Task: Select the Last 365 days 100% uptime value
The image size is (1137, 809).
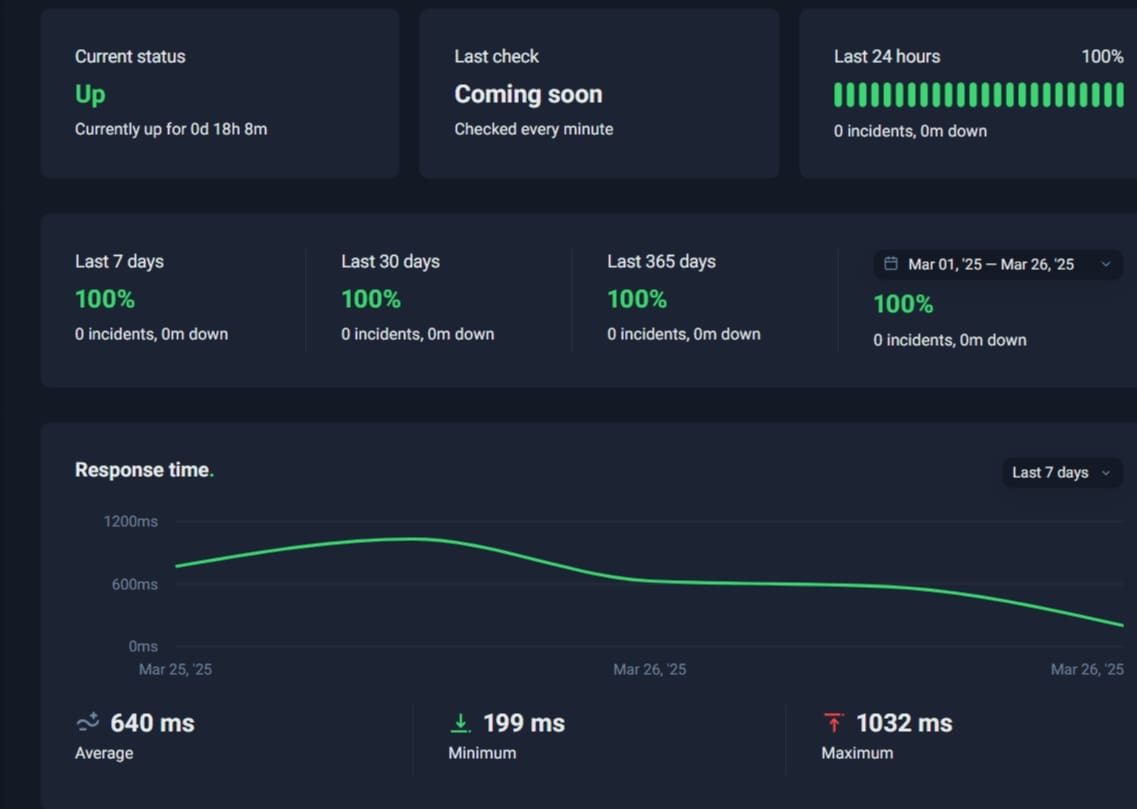Action: pos(637,299)
